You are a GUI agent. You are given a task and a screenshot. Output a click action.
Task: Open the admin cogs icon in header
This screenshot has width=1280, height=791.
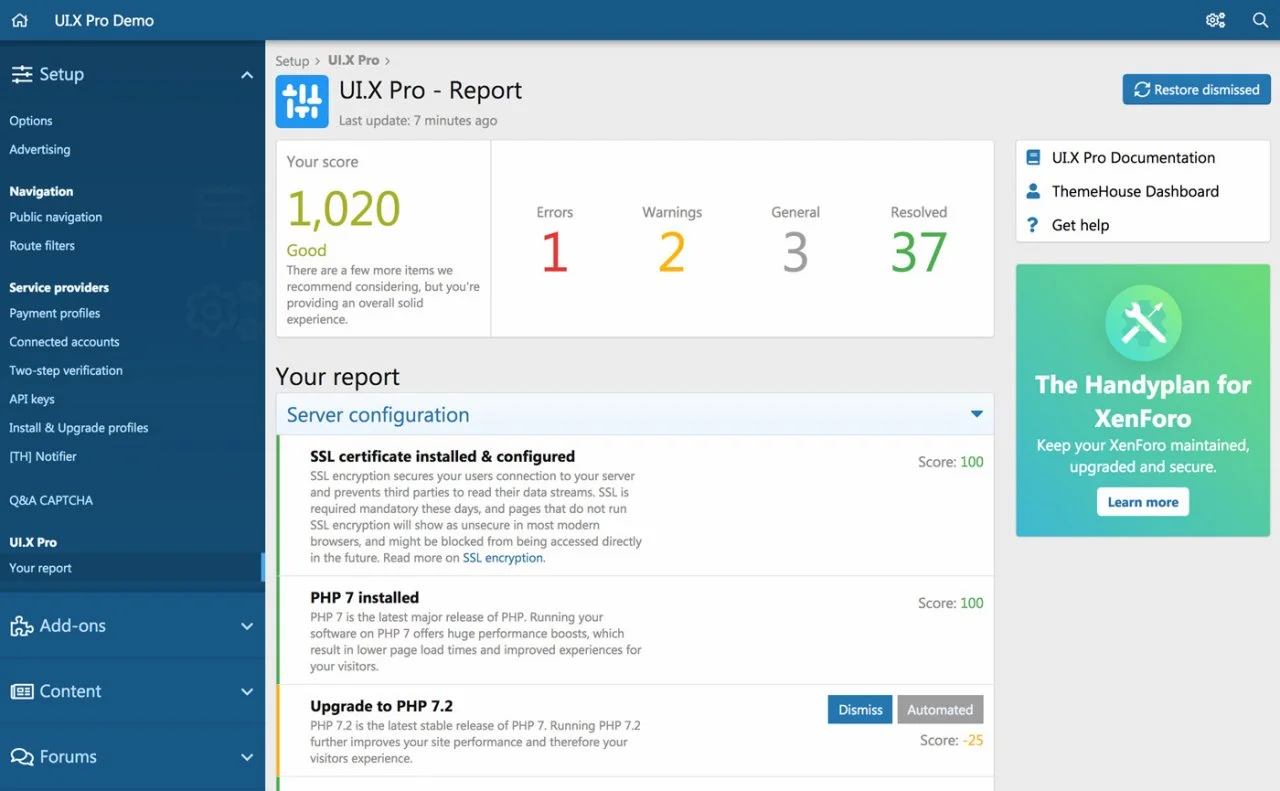pos(1215,20)
